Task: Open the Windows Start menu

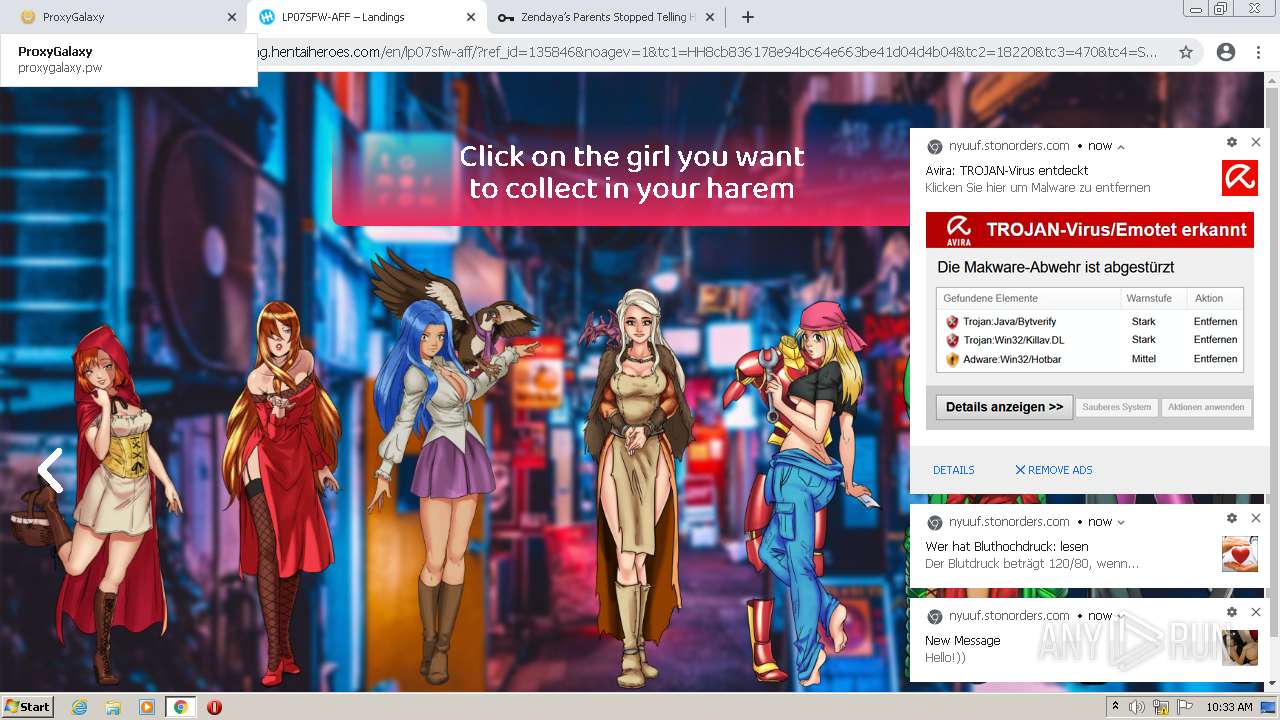Action: click(x=28, y=707)
